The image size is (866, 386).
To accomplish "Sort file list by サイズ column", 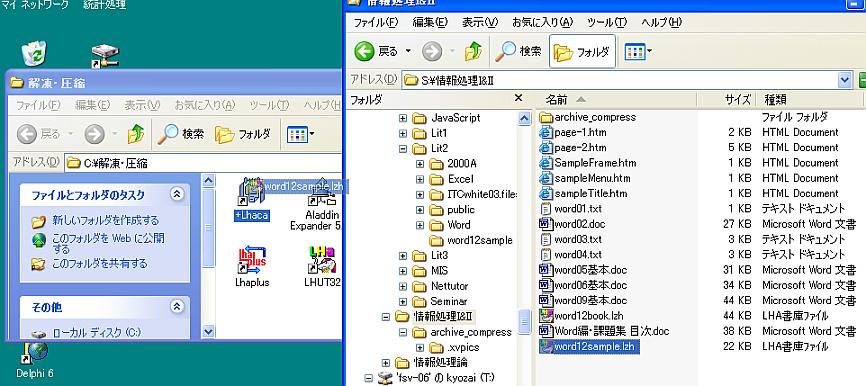I will pos(726,99).
